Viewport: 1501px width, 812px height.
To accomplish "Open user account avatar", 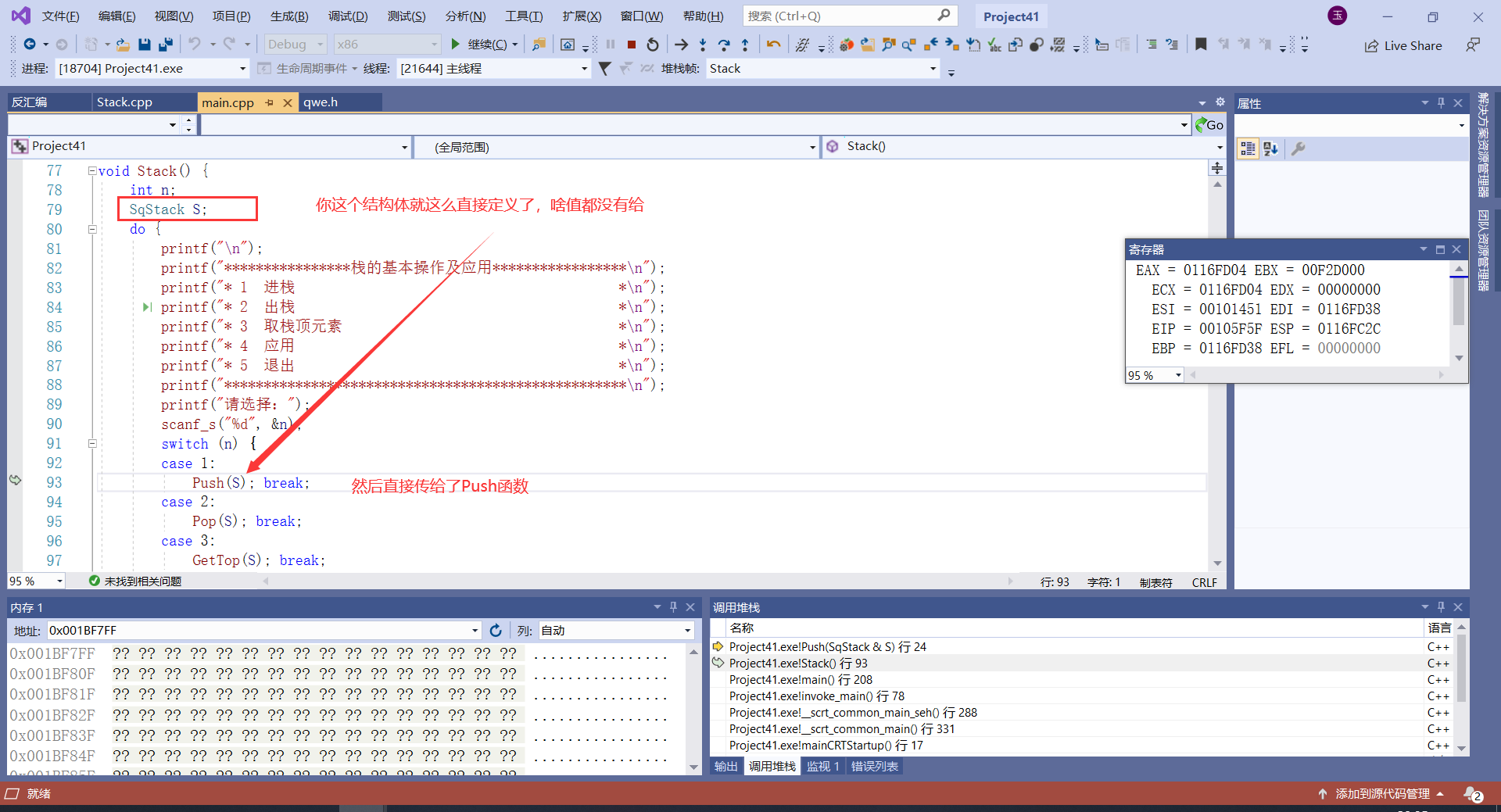I will (x=1338, y=16).
